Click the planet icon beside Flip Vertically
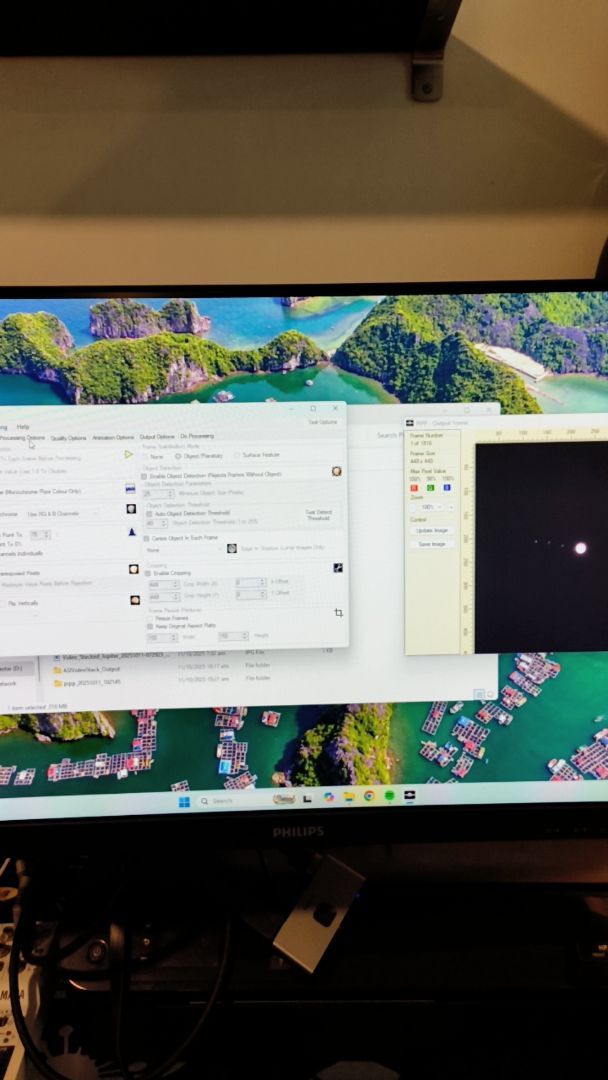608x1080 pixels. click(x=135, y=601)
